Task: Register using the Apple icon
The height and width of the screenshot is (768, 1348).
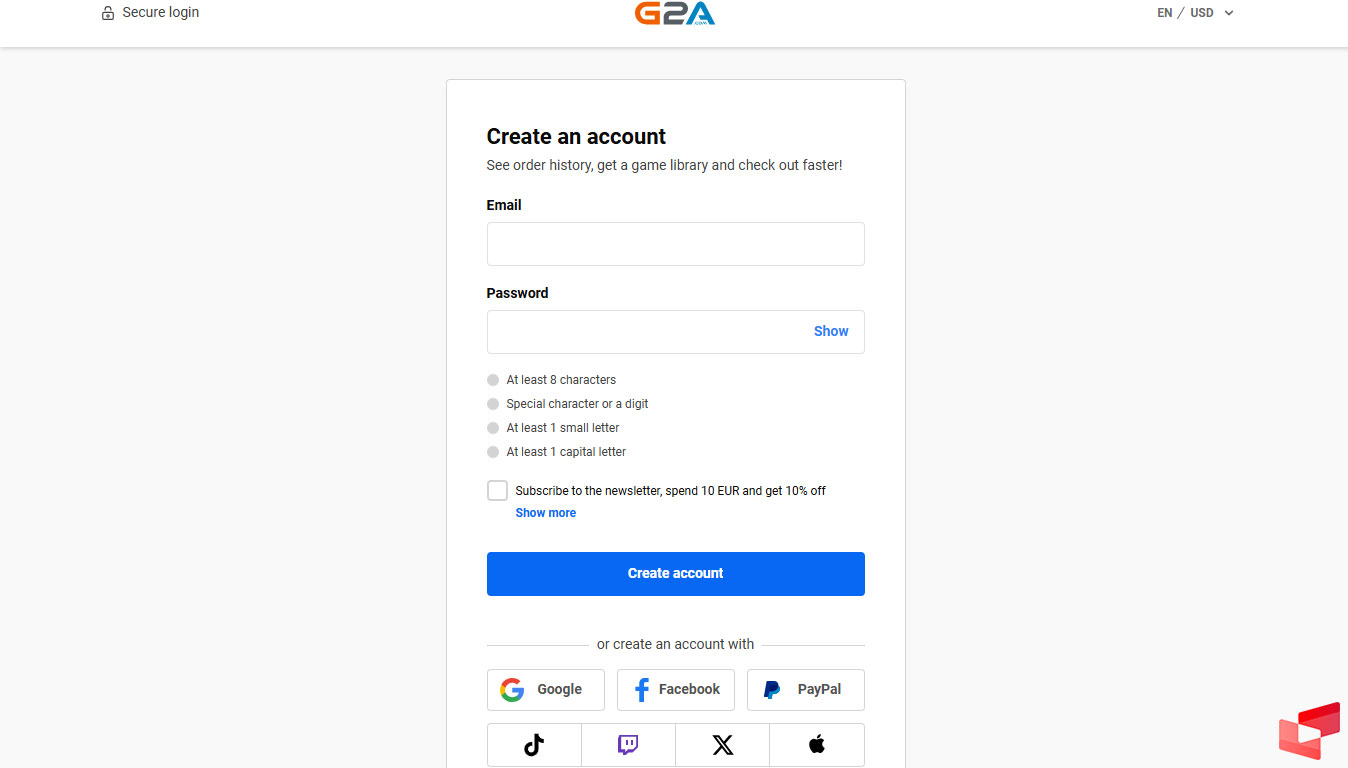Action: (x=816, y=744)
